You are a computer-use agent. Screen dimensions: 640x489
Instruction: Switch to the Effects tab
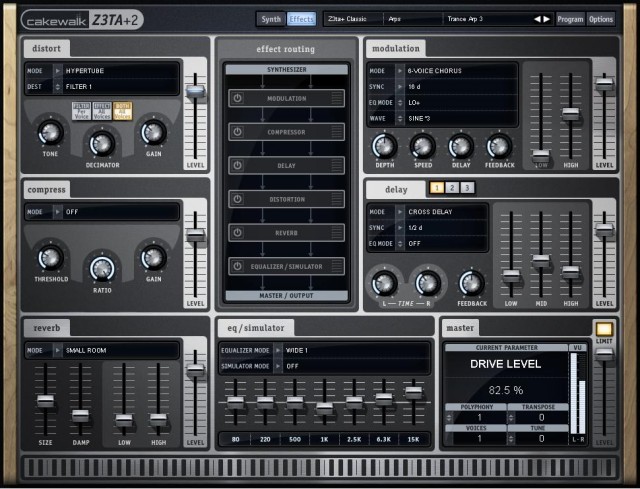301,19
